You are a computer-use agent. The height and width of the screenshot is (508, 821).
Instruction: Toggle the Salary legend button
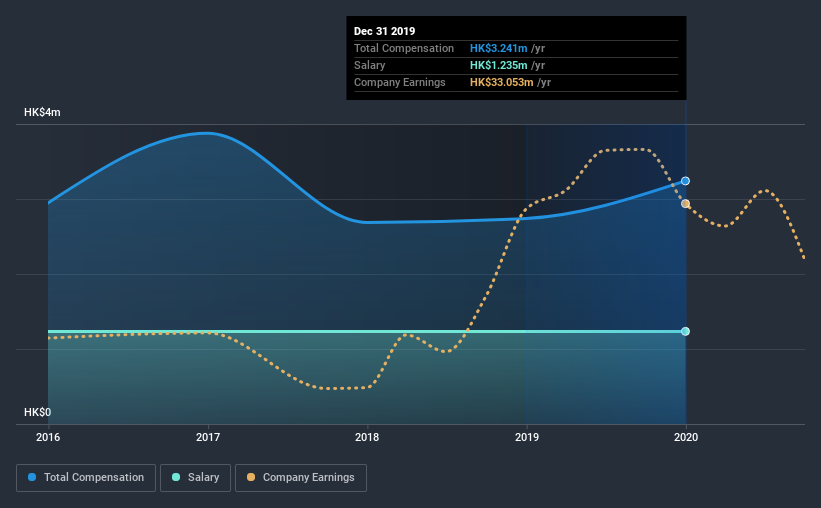(x=195, y=478)
